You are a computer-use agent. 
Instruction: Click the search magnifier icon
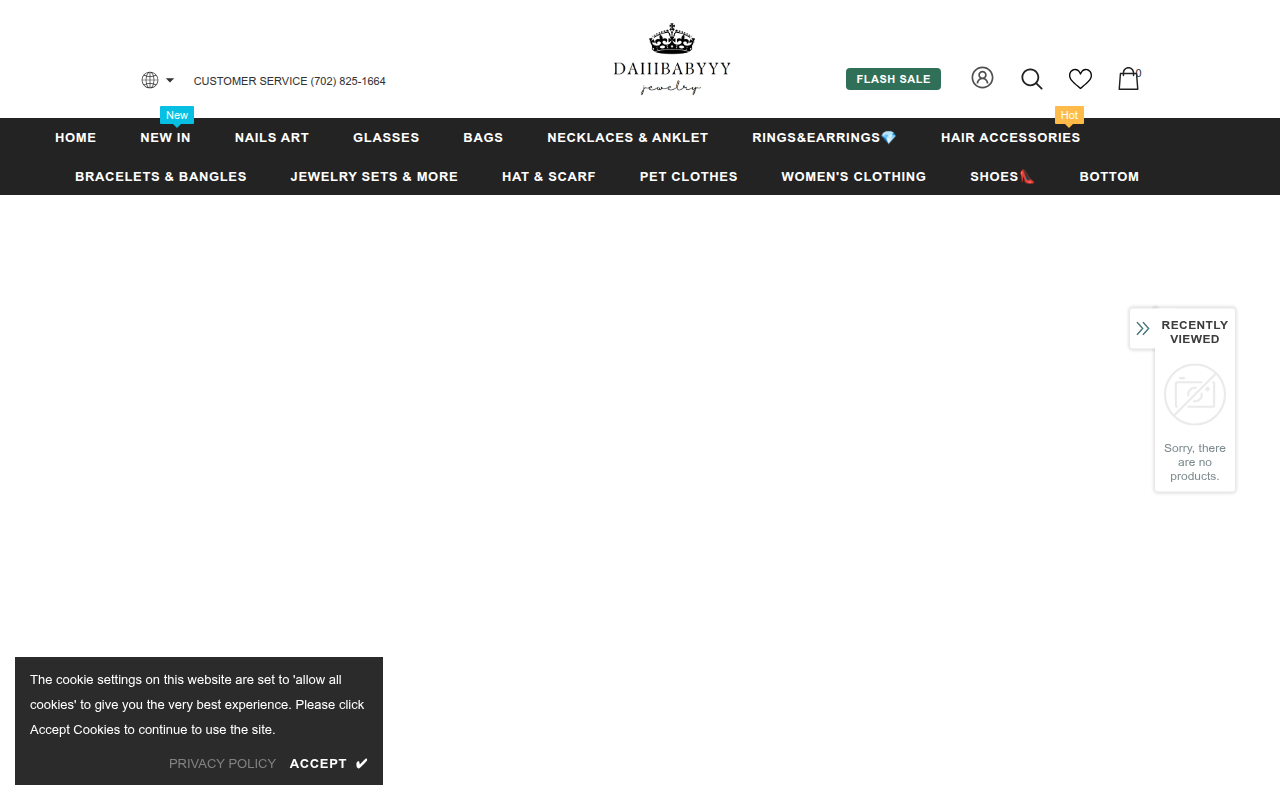[x=1032, y=79]
